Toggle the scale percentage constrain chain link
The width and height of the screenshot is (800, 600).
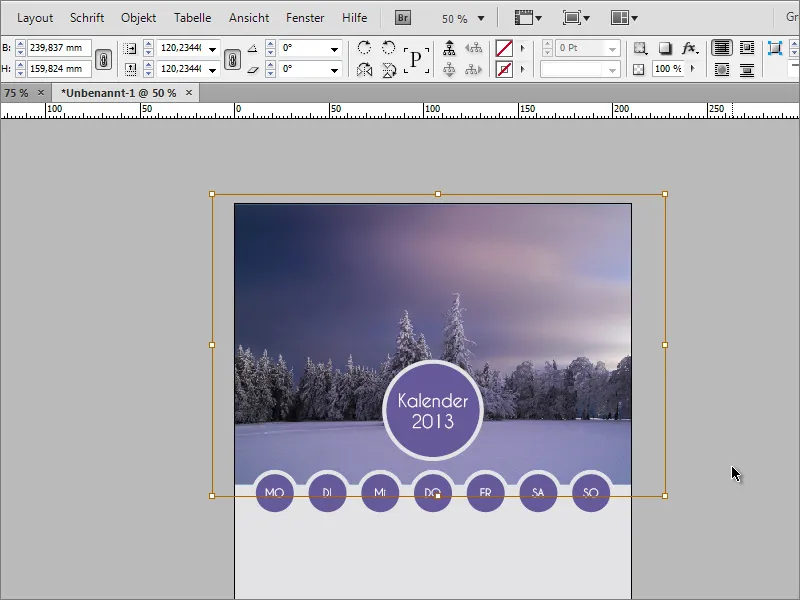(x=233, y=60)
